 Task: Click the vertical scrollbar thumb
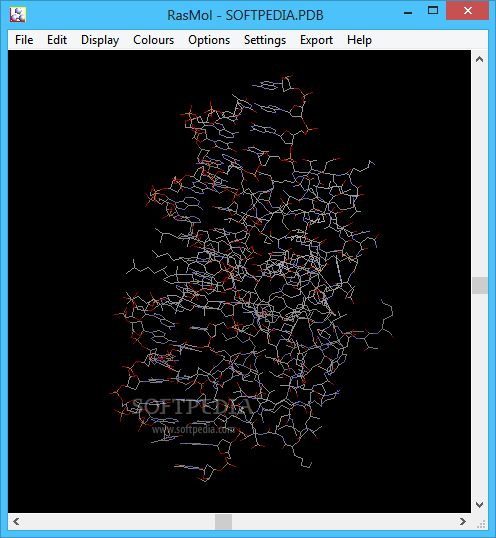[480, 285]
